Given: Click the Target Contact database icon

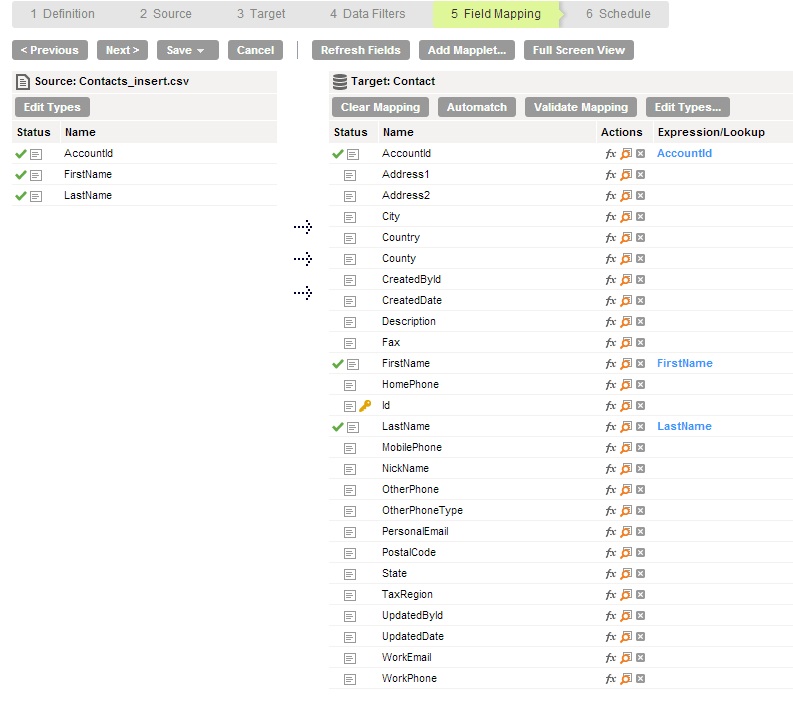Looking at the screenshot, I should pyautogui.click(x=340, y=81).
